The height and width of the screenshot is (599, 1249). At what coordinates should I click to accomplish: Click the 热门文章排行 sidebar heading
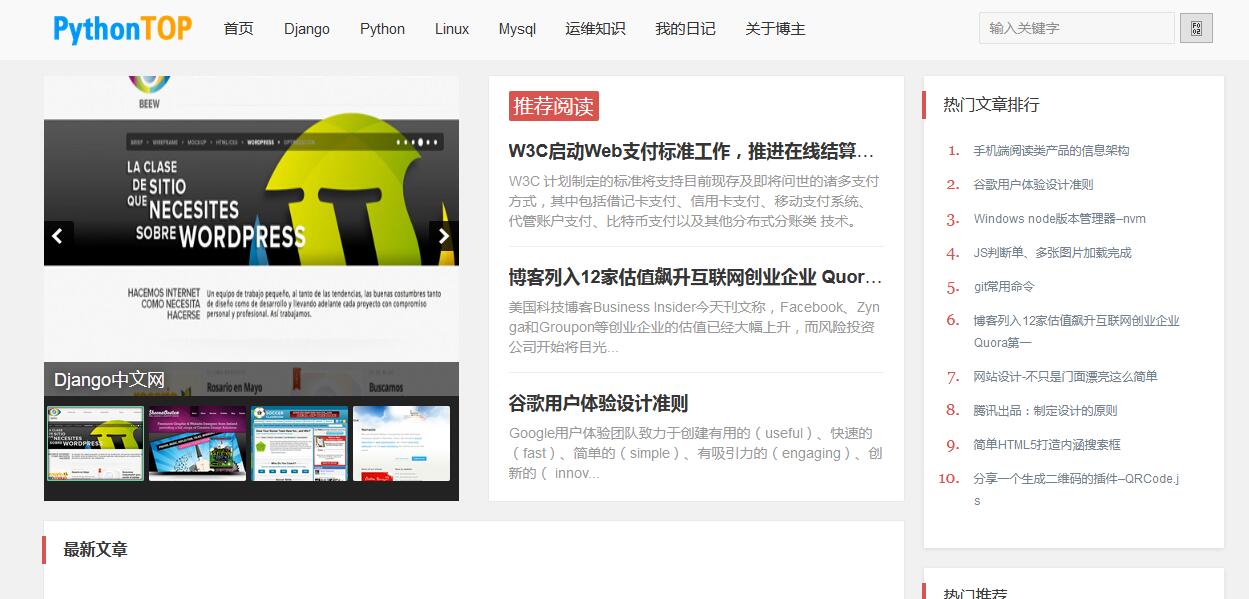(991, 105)
